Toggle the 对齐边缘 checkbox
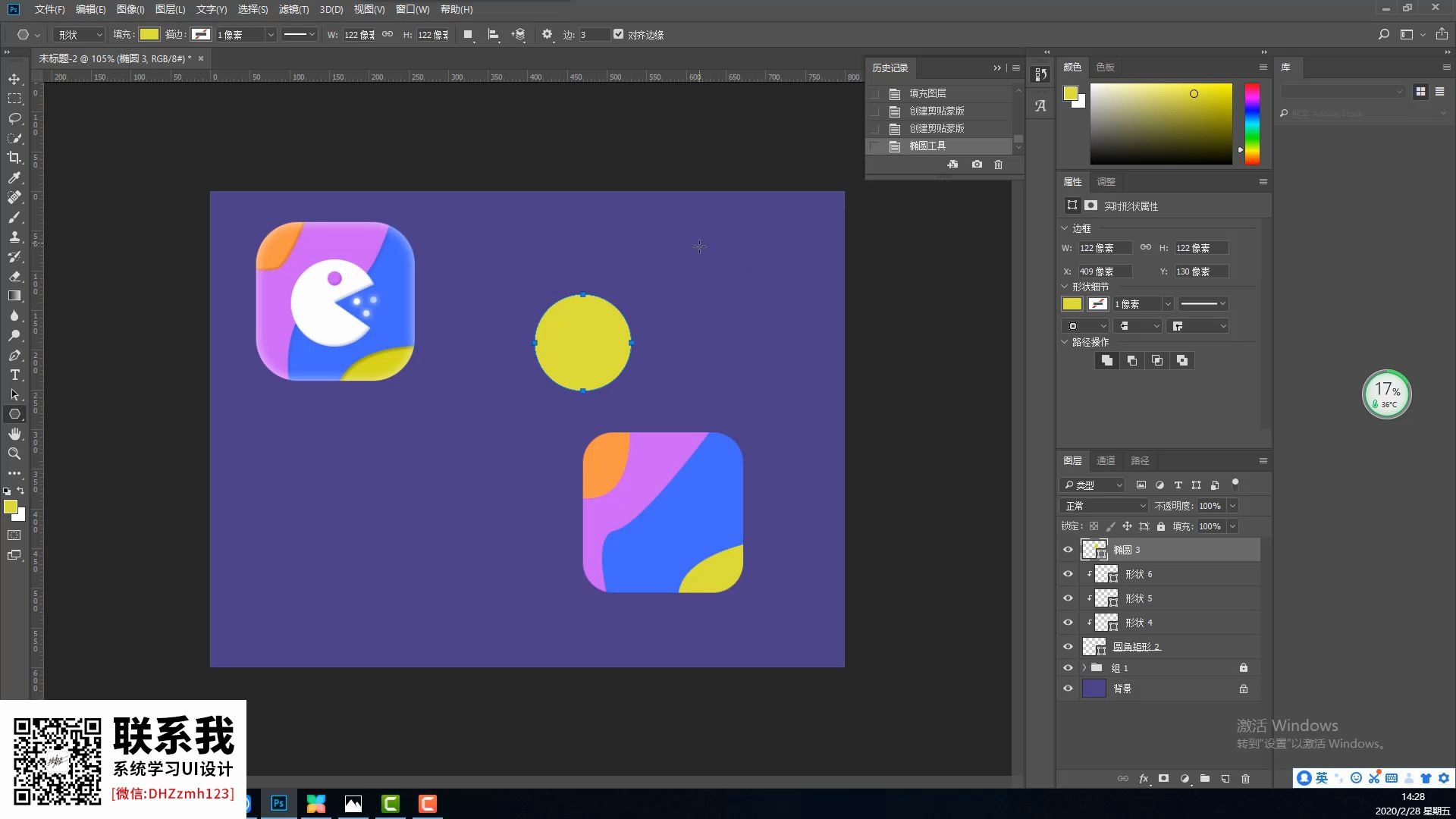The image size is (1456, 819). coord(619,34)
